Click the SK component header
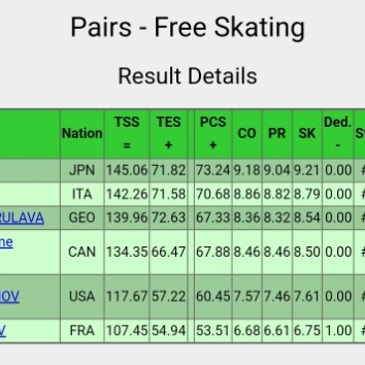Viewport: 365px width, 365px height. [x=307, y=133]
